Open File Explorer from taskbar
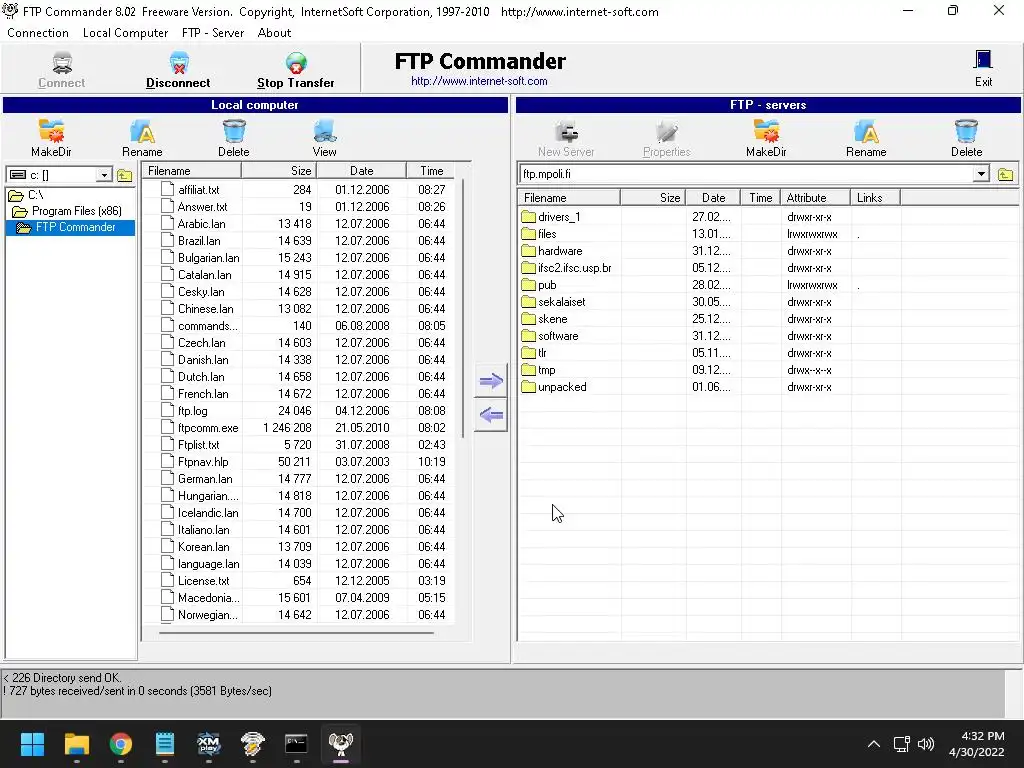Screen dimensions: 1024x768 click(x=76, y=744)
